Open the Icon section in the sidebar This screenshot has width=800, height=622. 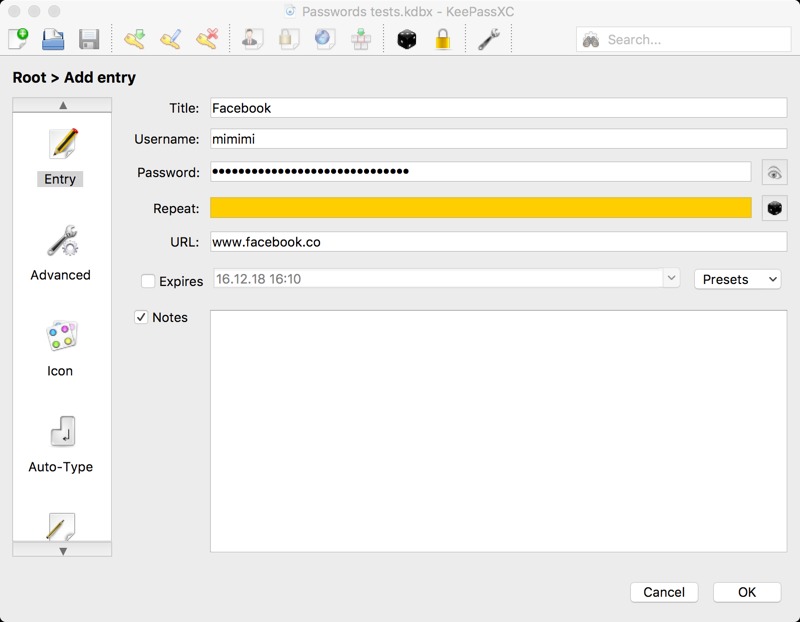pyautogui.click(x=60, y=349)
